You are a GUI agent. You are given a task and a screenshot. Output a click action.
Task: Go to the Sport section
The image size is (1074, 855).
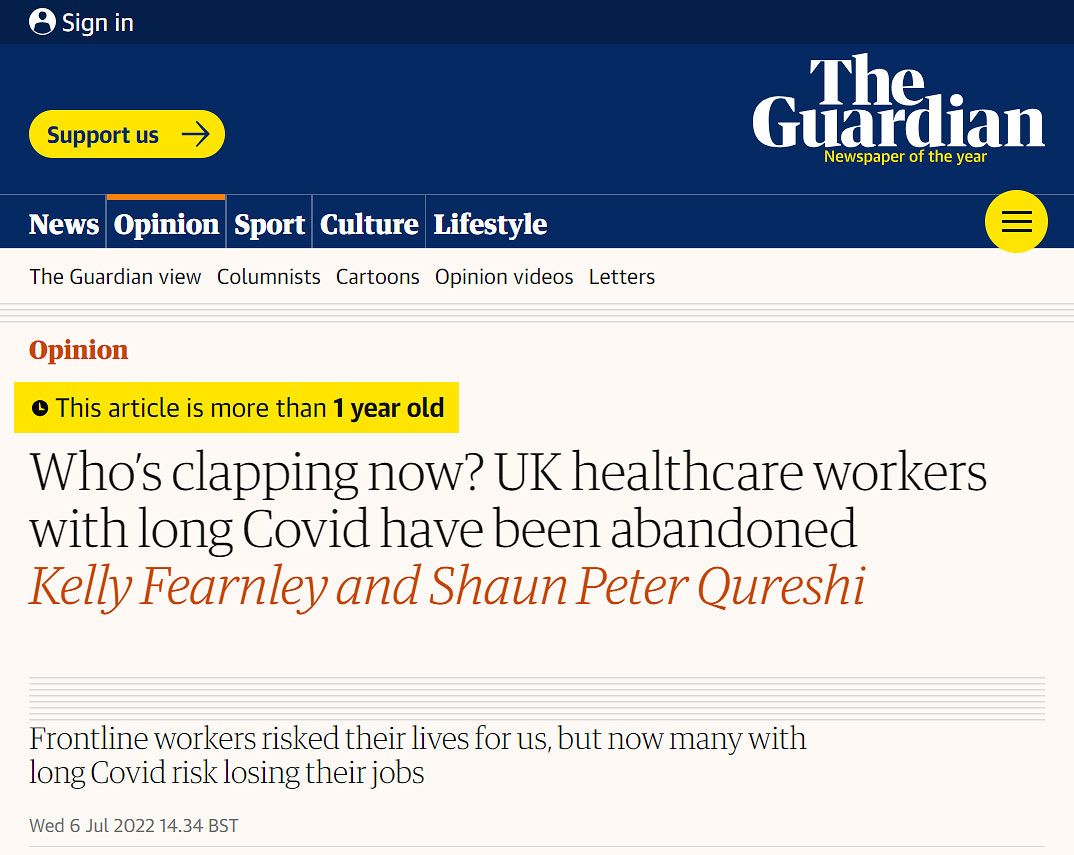269,224
